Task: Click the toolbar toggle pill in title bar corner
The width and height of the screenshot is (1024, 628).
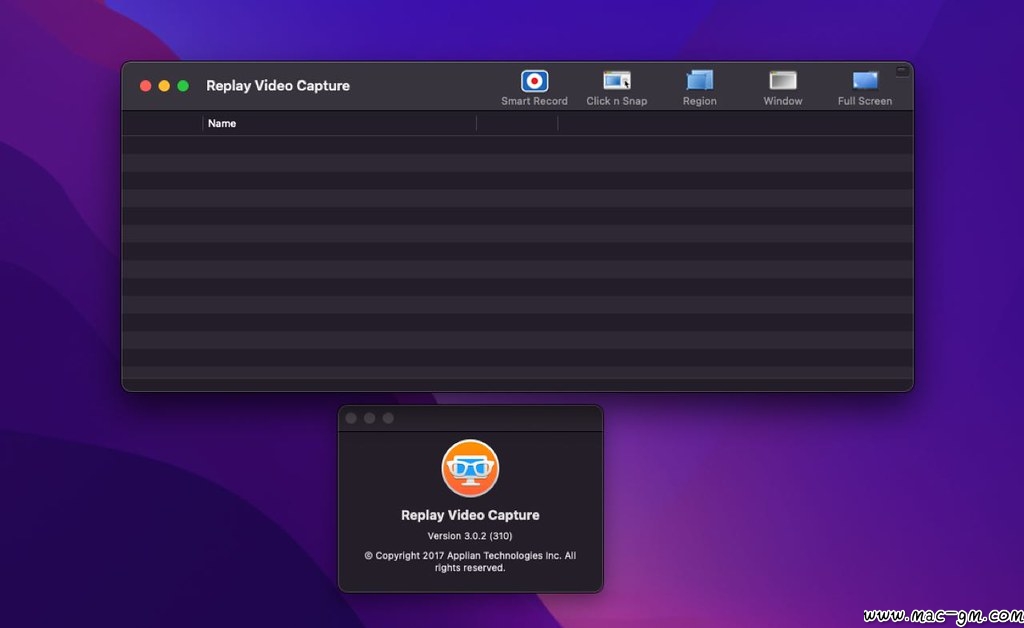Action: (x=902, y=71)
